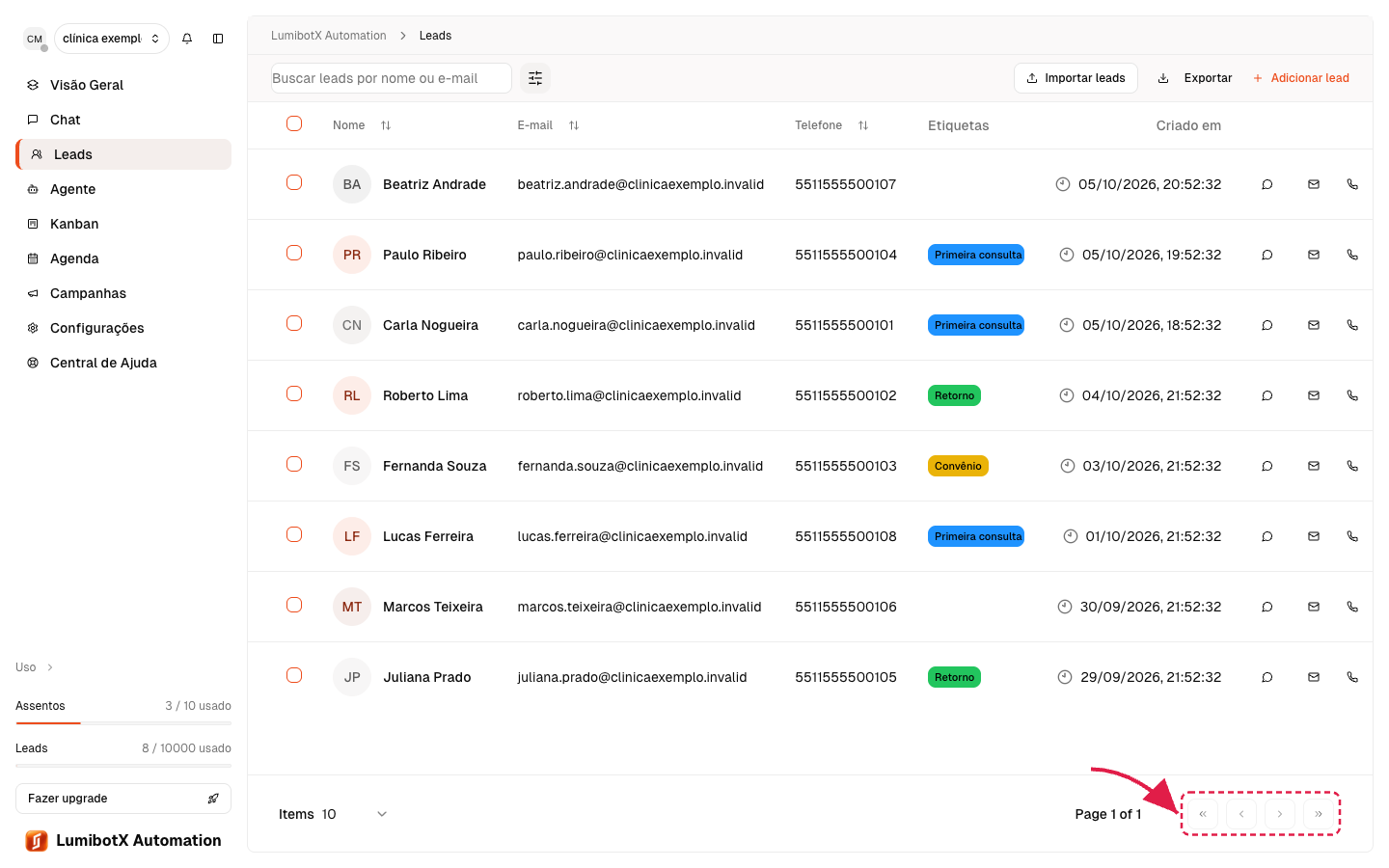Jump to the last page arrow
Screen dimensions: 1389x868
[1319, 814]
